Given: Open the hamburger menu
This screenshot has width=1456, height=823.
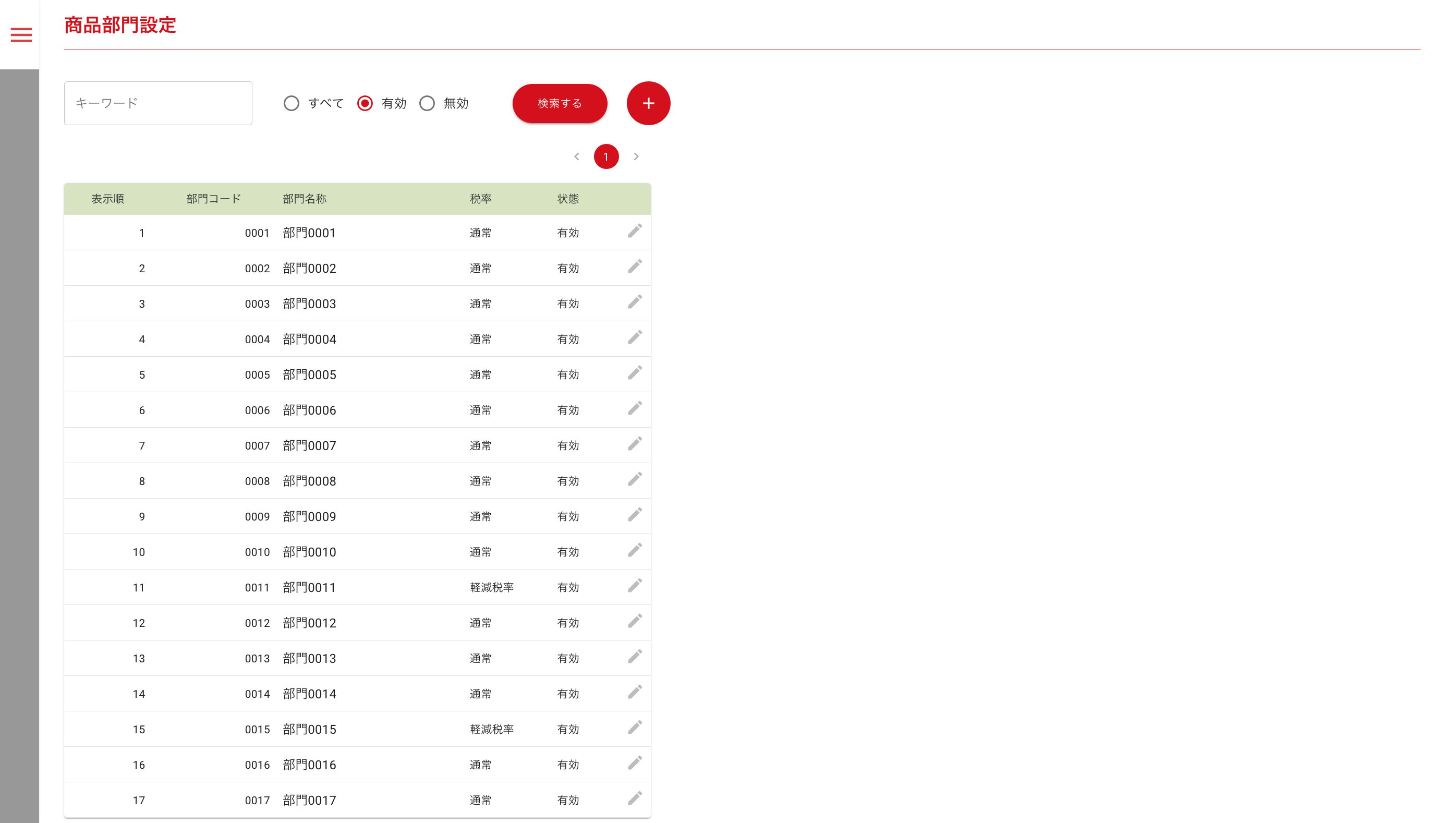Looking at the screenshot, I should 21,35.
